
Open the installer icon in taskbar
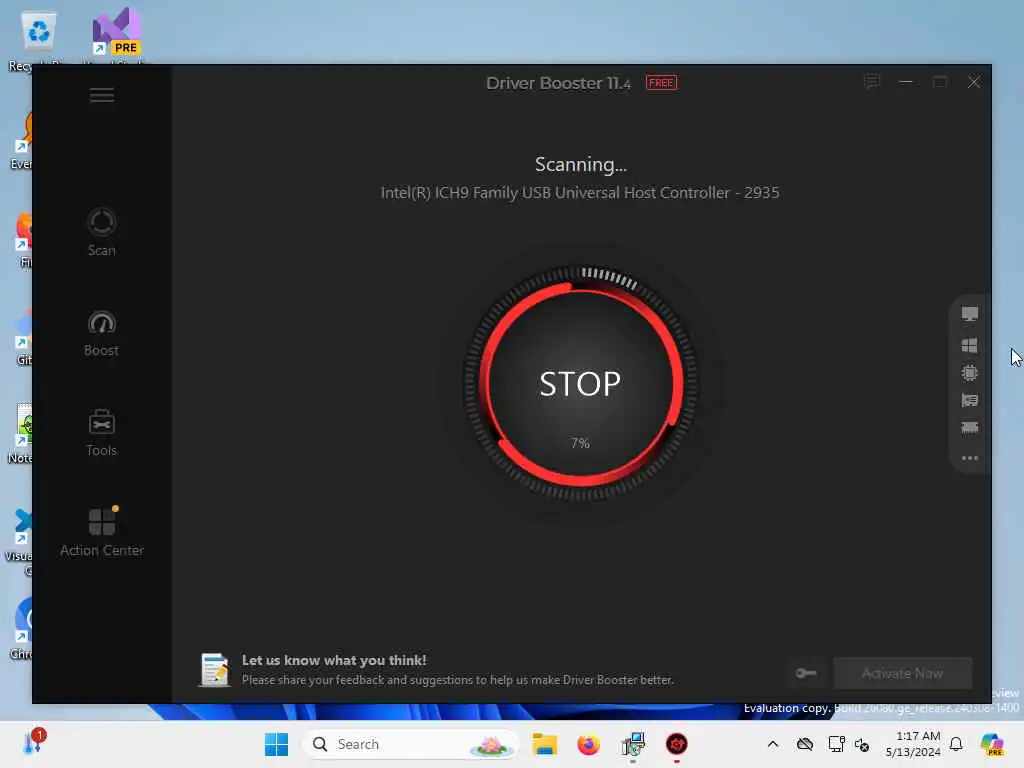(633, 744)
